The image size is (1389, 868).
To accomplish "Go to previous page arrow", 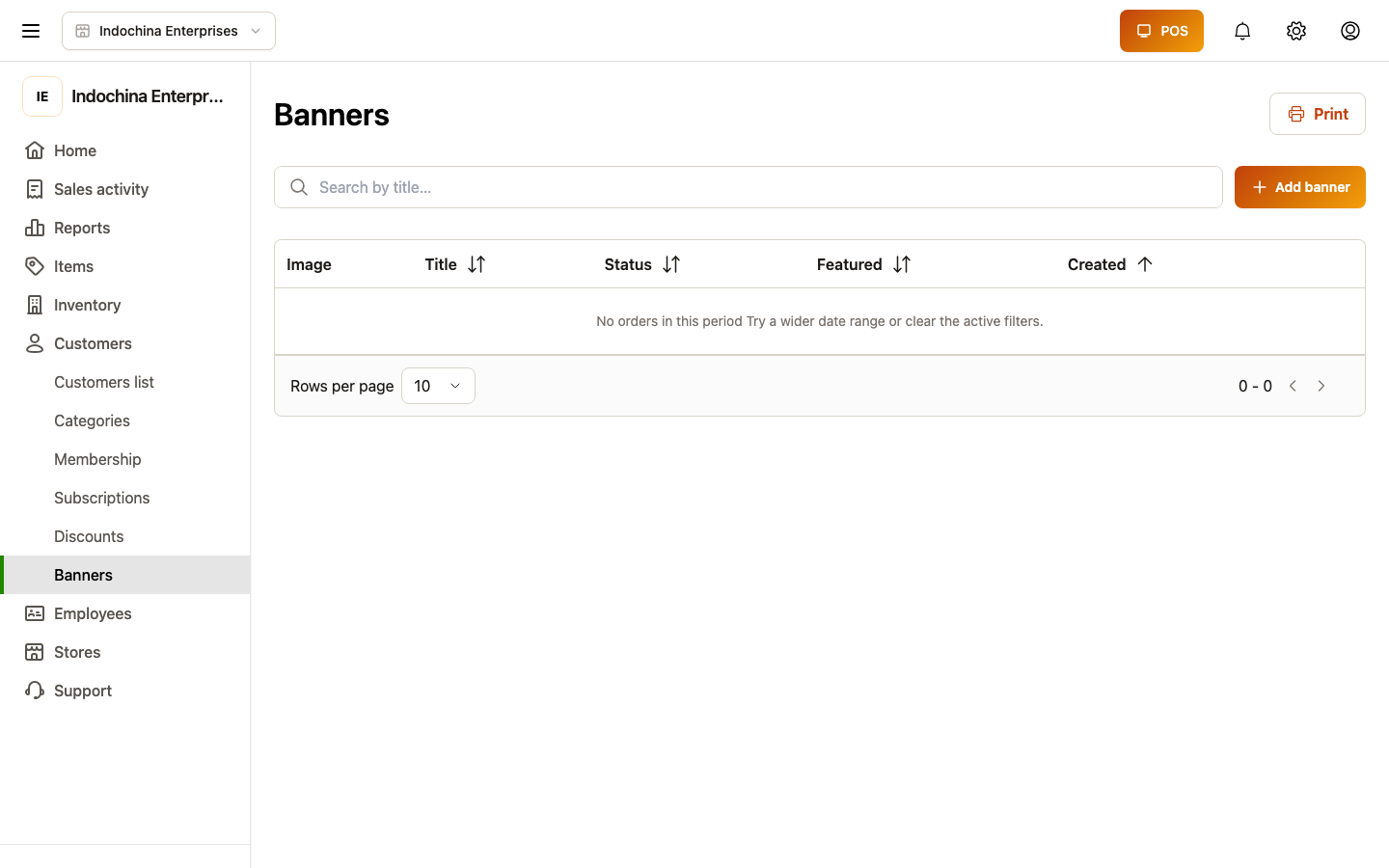I will tap(1293, 386).
